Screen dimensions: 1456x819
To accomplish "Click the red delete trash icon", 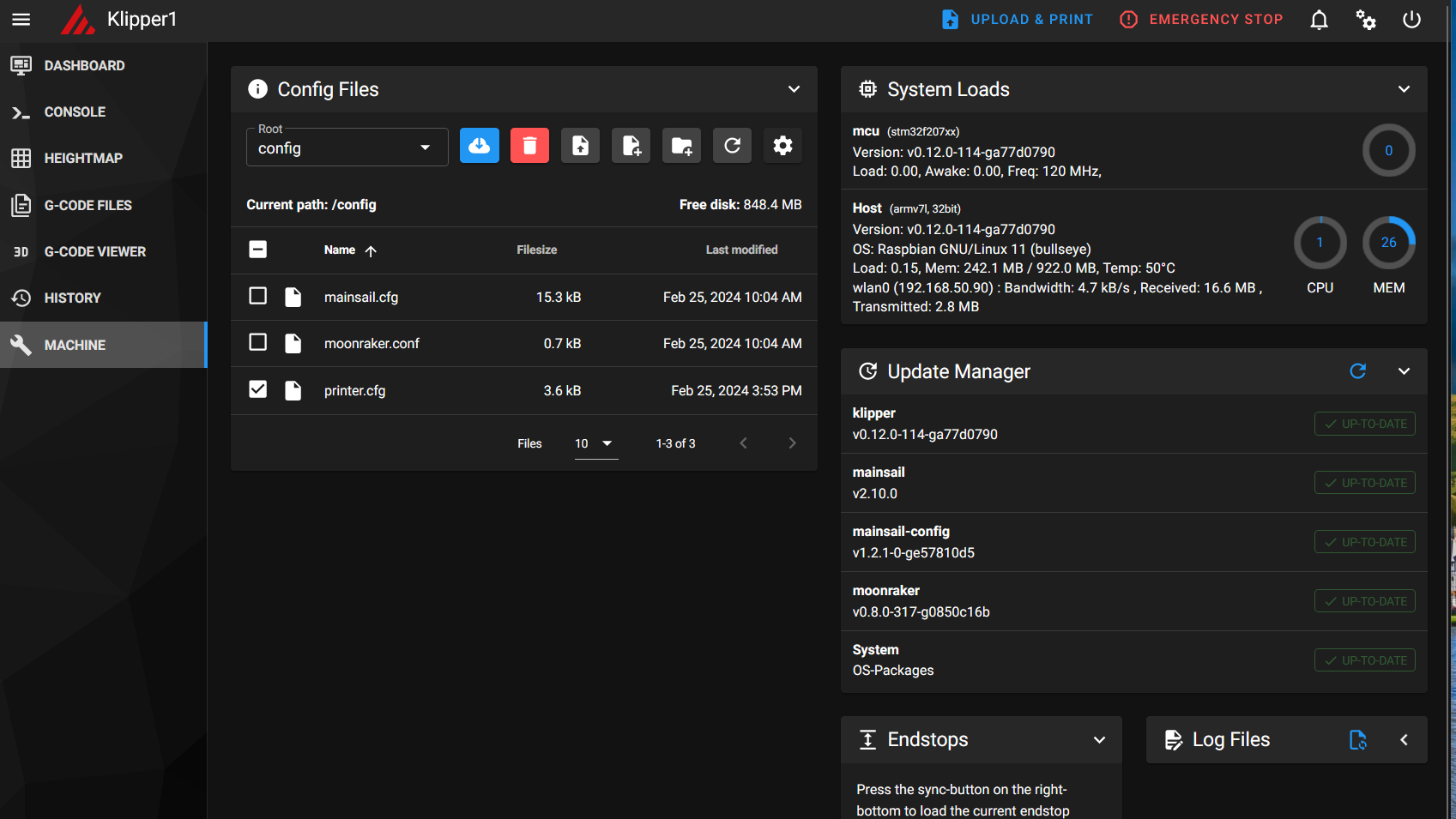I will (529, 146).
